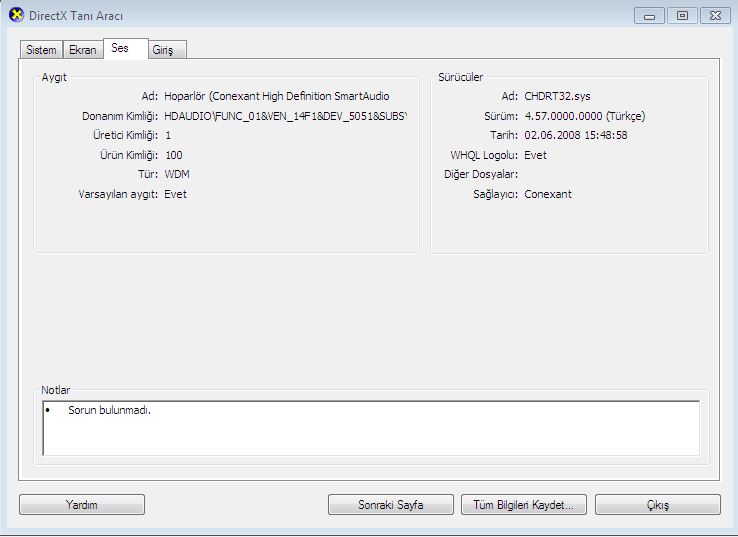Switch to the Sistem tab
This screenshot has height=537, width=738.
coord(41,49)
